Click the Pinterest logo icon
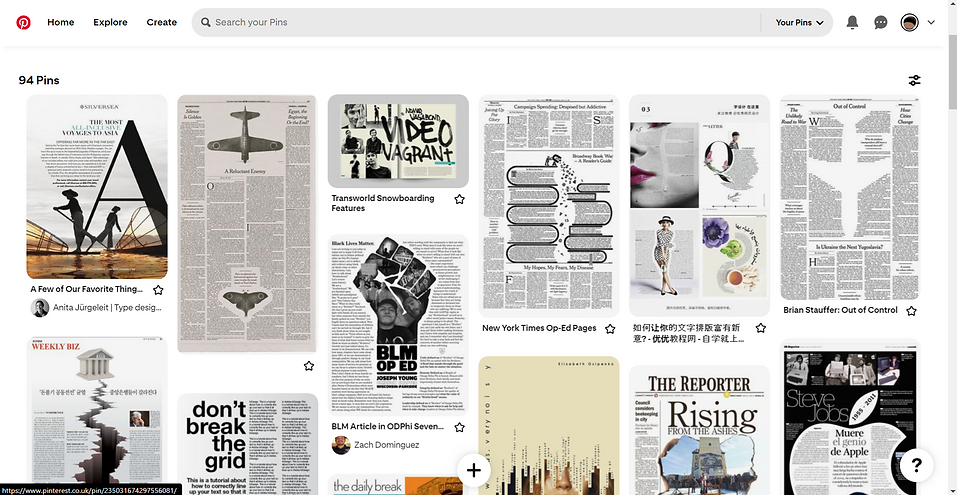957x495 pixels. click(23, 23)
